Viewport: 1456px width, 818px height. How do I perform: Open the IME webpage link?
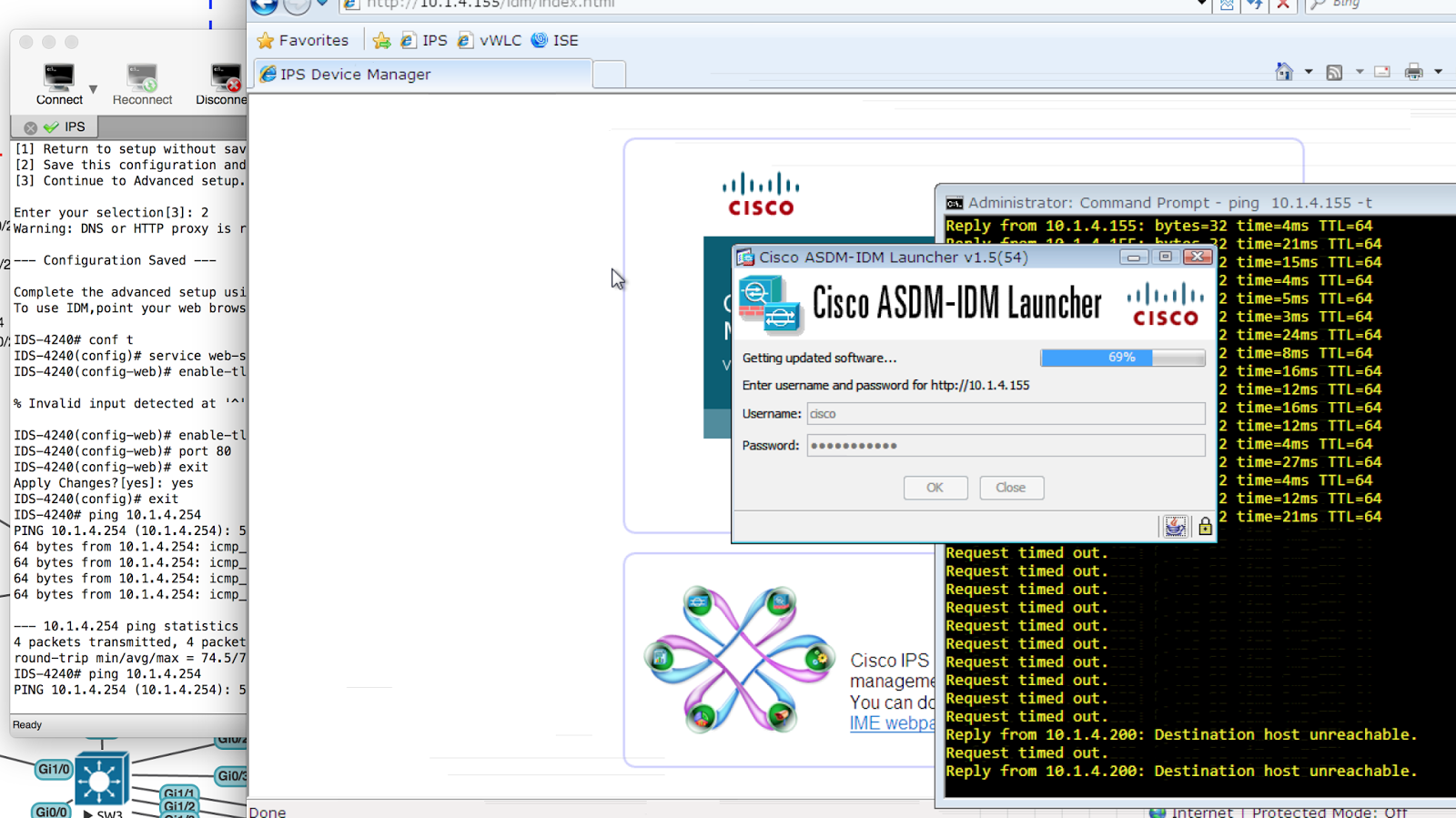[x=892, y=723]
